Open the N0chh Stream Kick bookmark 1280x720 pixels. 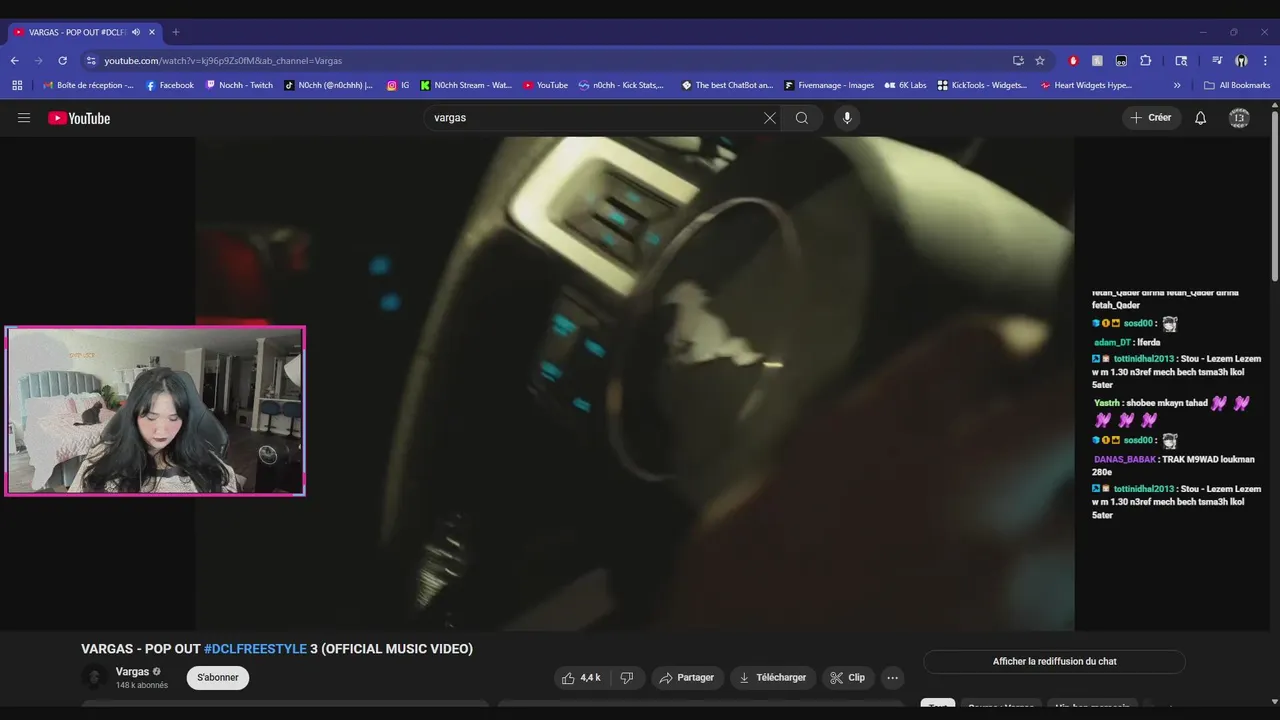click(466, 85)
